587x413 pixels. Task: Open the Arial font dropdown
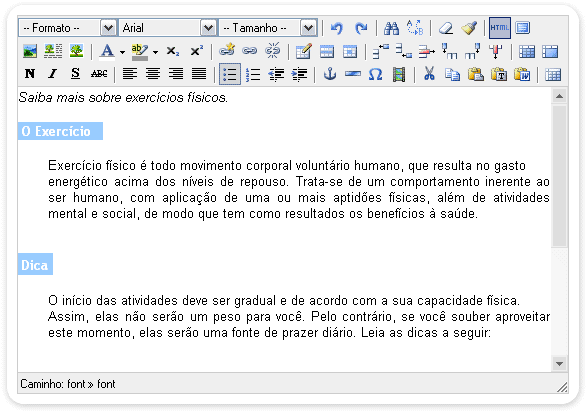[168, 28]
